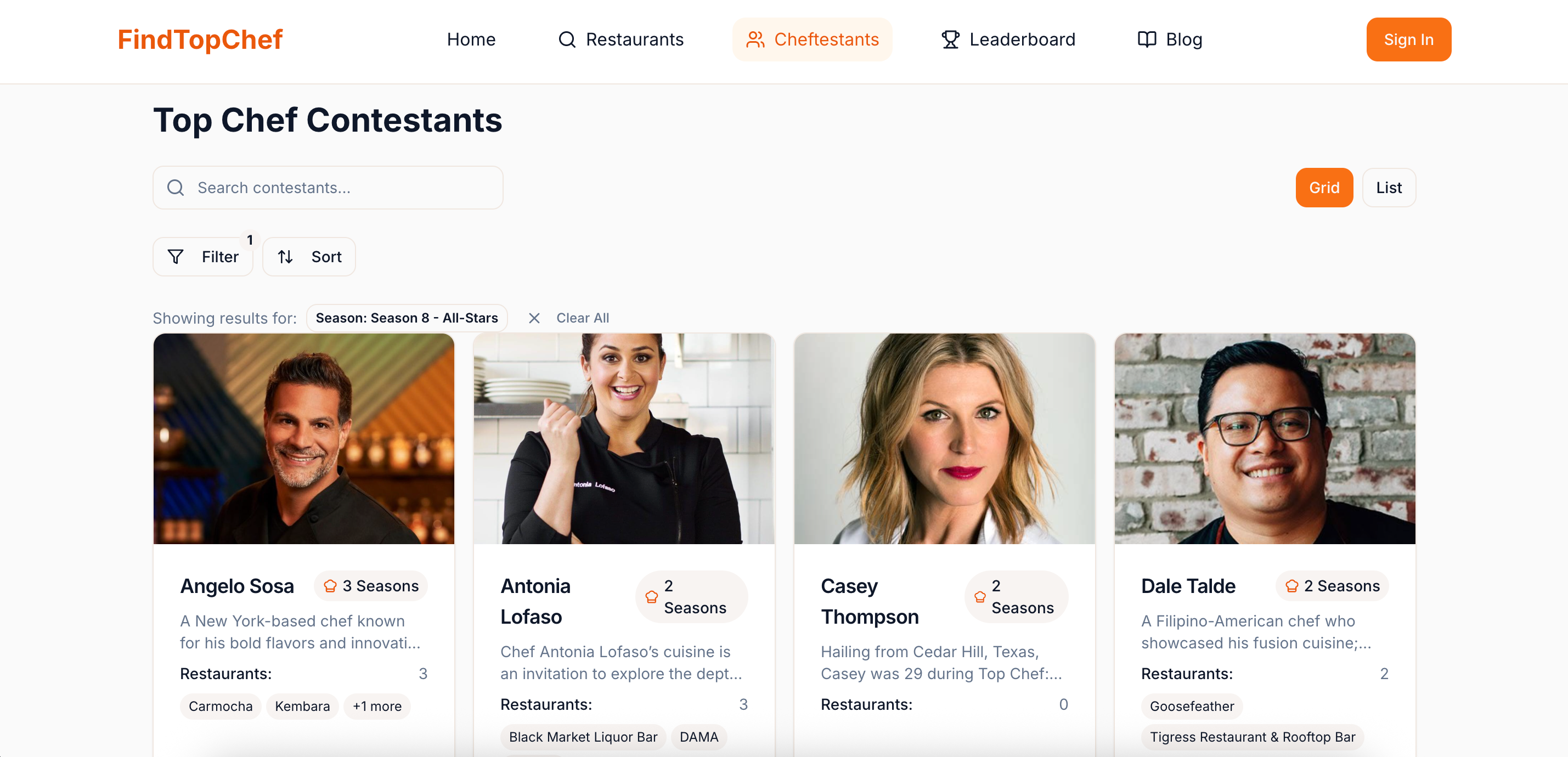The width and height of the screenshot is (1568, 757).
Task: Click Angelo Sosa's 3 Seasons badge
Action: pos(371,585)
